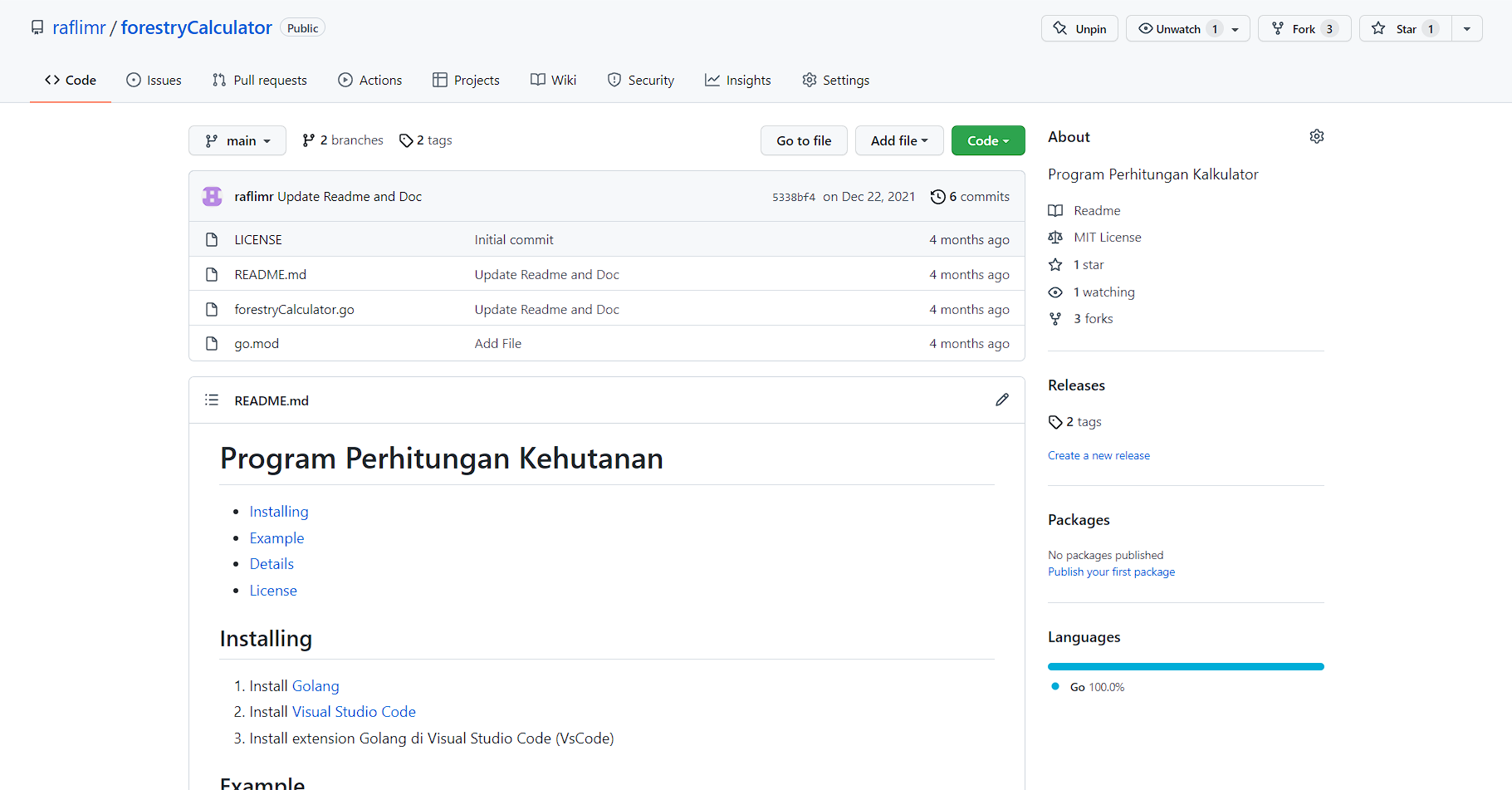Jump to the Installing section link
Screen dimensions: 1512x790
[x=279, y=512]
